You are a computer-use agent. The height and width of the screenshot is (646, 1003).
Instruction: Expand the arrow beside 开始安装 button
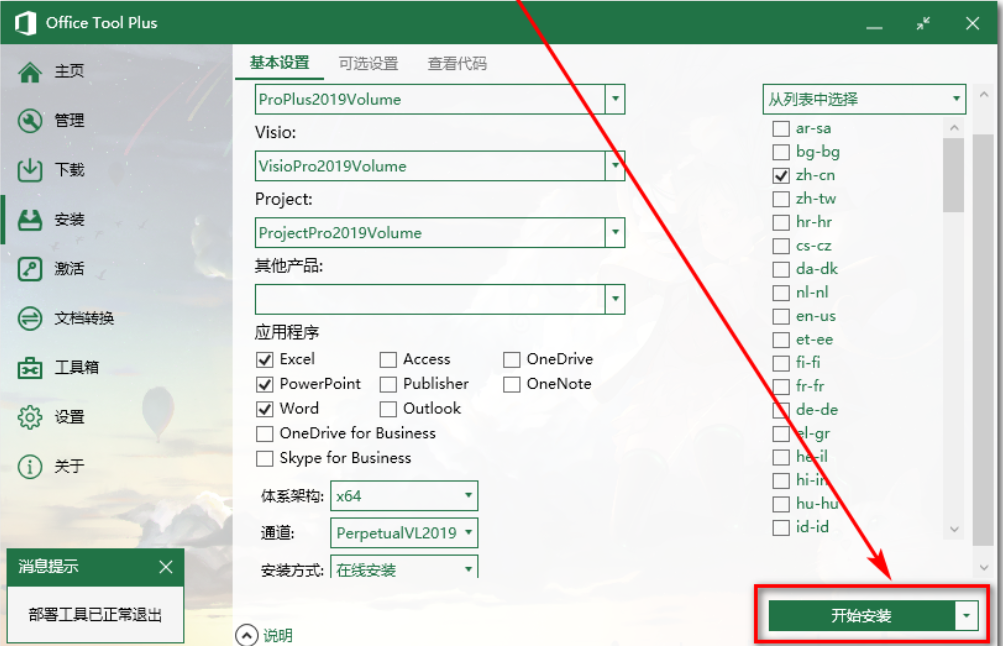[x=967, y=616]
